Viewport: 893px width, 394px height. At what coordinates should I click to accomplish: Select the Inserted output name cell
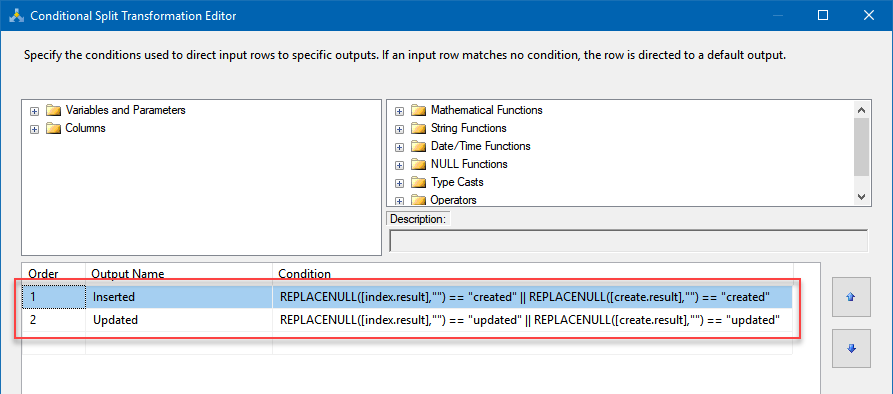tap(179, 297)
